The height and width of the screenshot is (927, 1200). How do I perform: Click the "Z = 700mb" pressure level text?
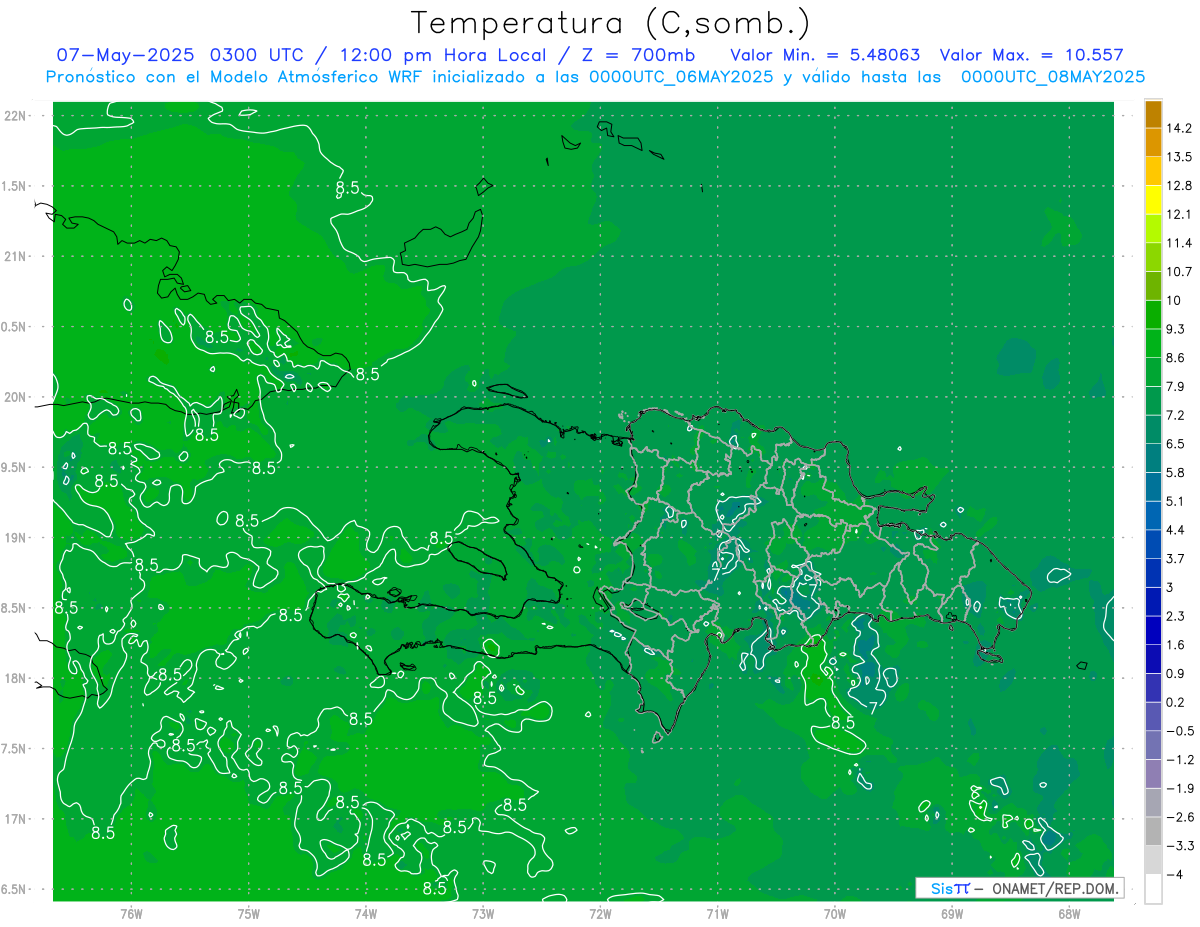click(637, 55)
